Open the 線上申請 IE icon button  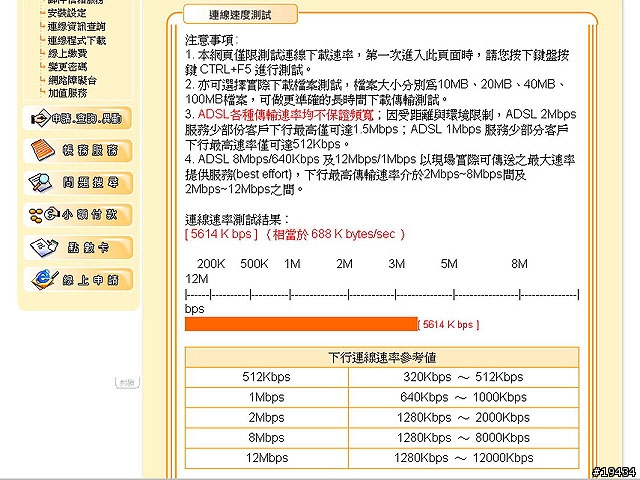coord(78,279)
